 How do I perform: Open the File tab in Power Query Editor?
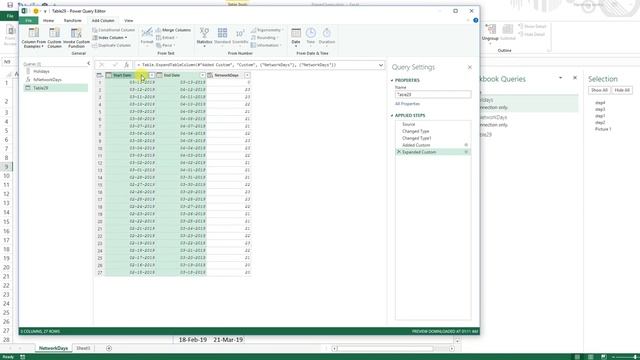28,20
